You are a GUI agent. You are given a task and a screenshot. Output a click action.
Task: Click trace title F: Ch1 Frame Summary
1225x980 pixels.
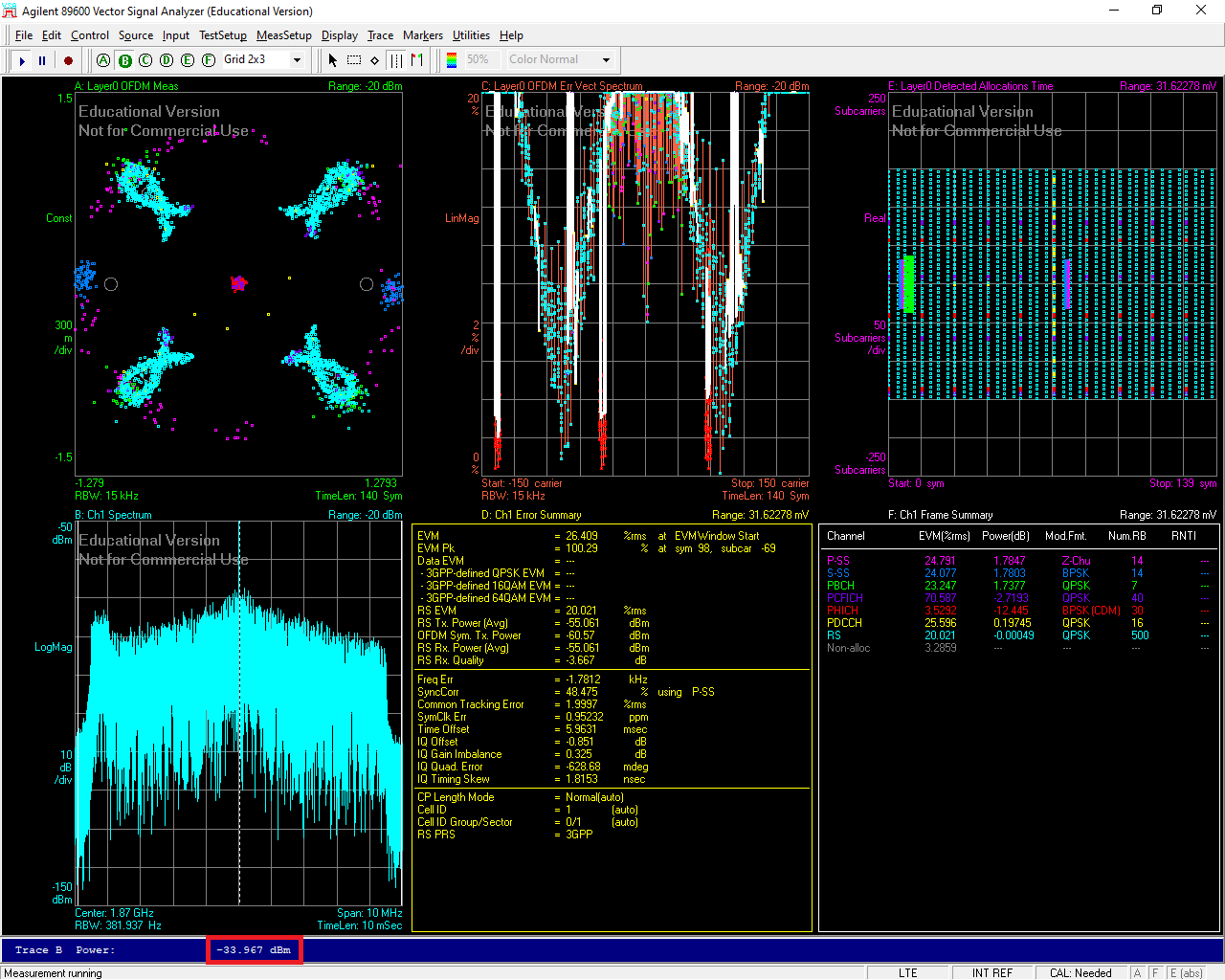click(940, 515)
